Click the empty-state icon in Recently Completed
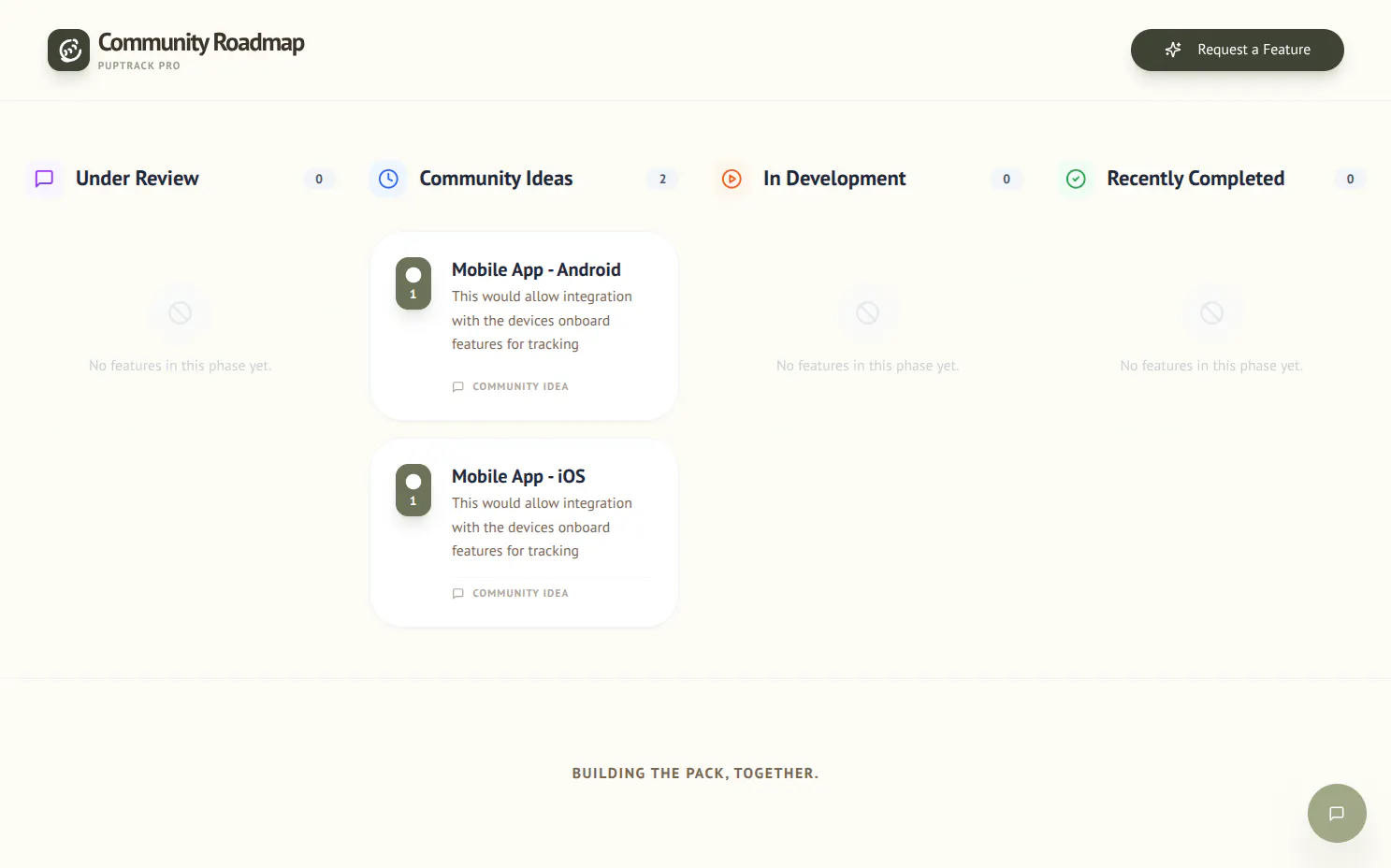 tap(1211, 312)
